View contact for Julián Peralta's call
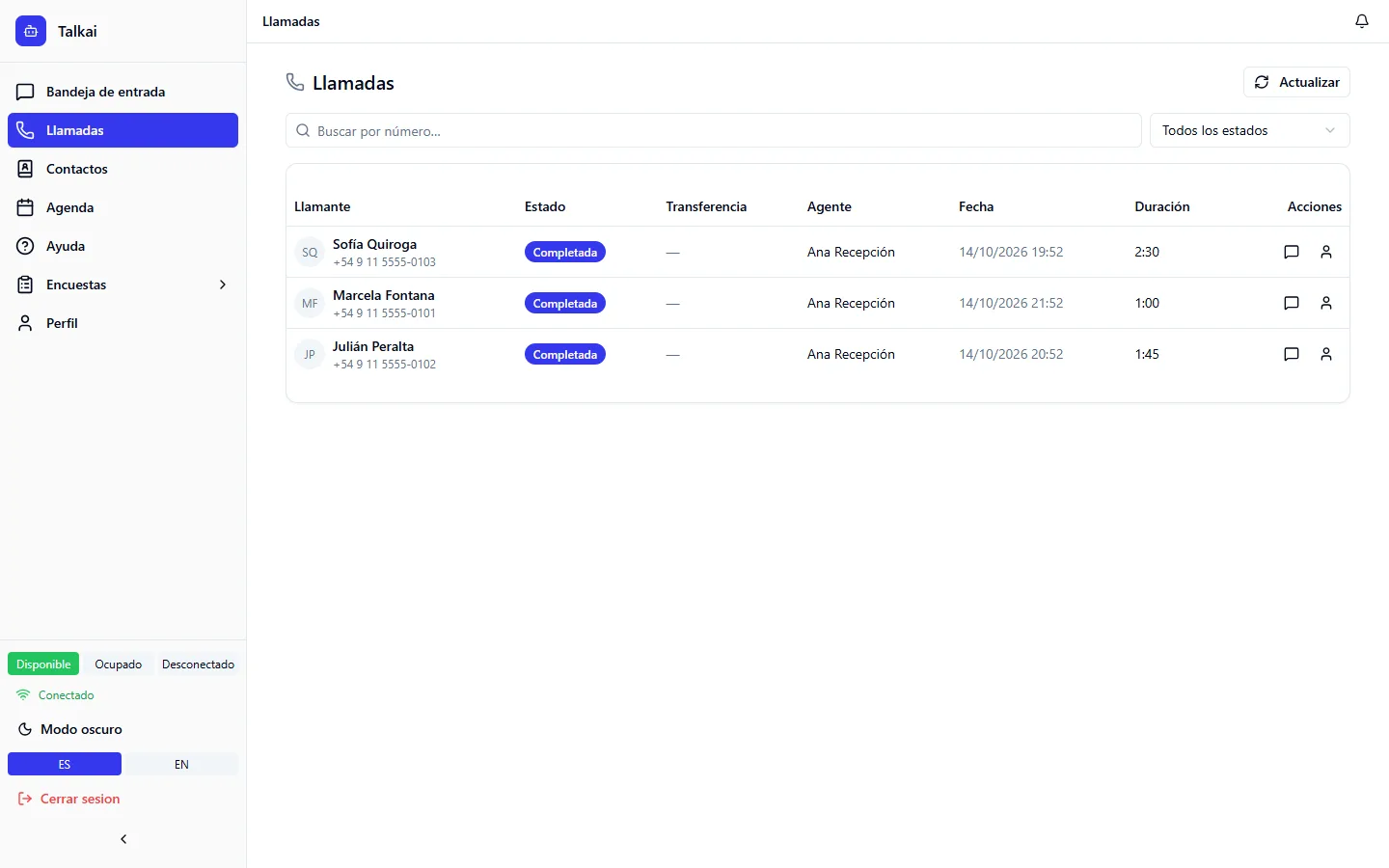 (1326, 354)
